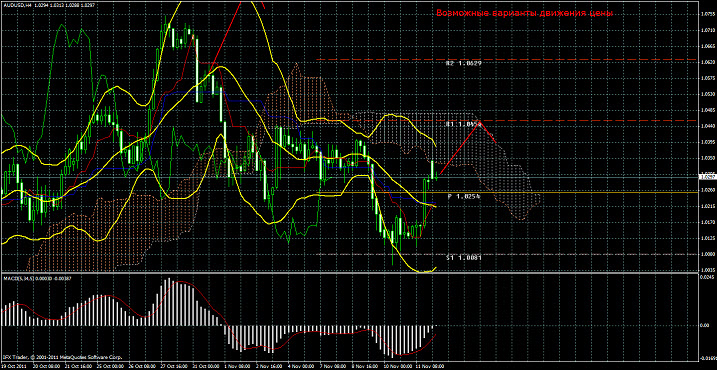
Task: Select the 27 Oct 16:00 date on time axis
Action: [174, 367]
